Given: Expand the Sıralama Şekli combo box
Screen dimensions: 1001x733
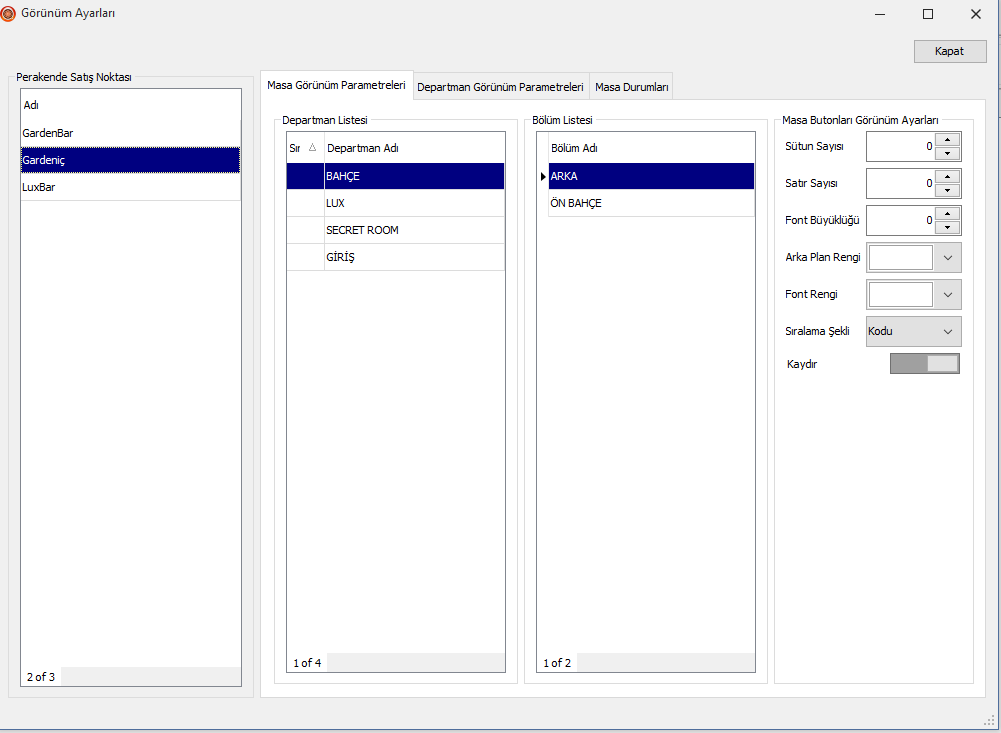Looking at the screenshot, I should 947,331.
